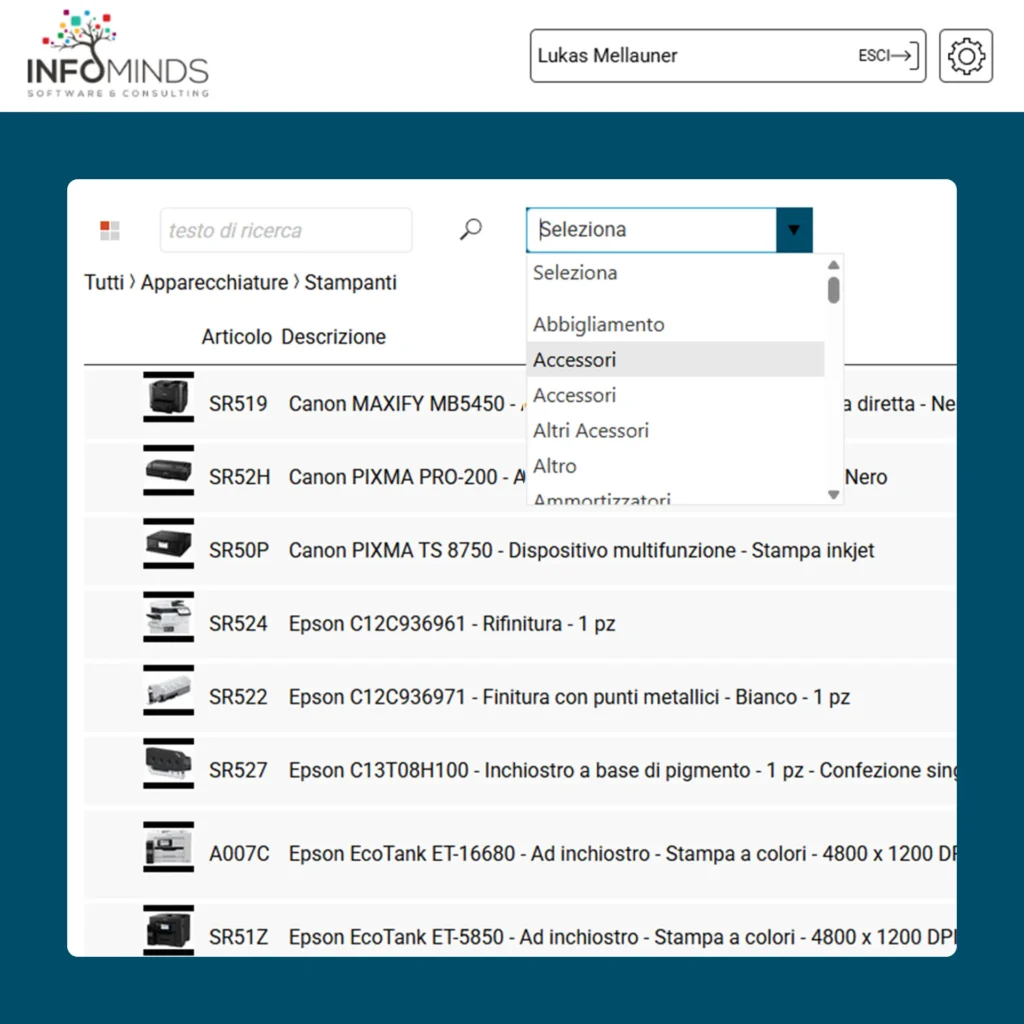Image resolution: width=1024 pixels, height=1024 pixels.
Task: Click the testo di ricerca field
Action: (x=285, y=231)
